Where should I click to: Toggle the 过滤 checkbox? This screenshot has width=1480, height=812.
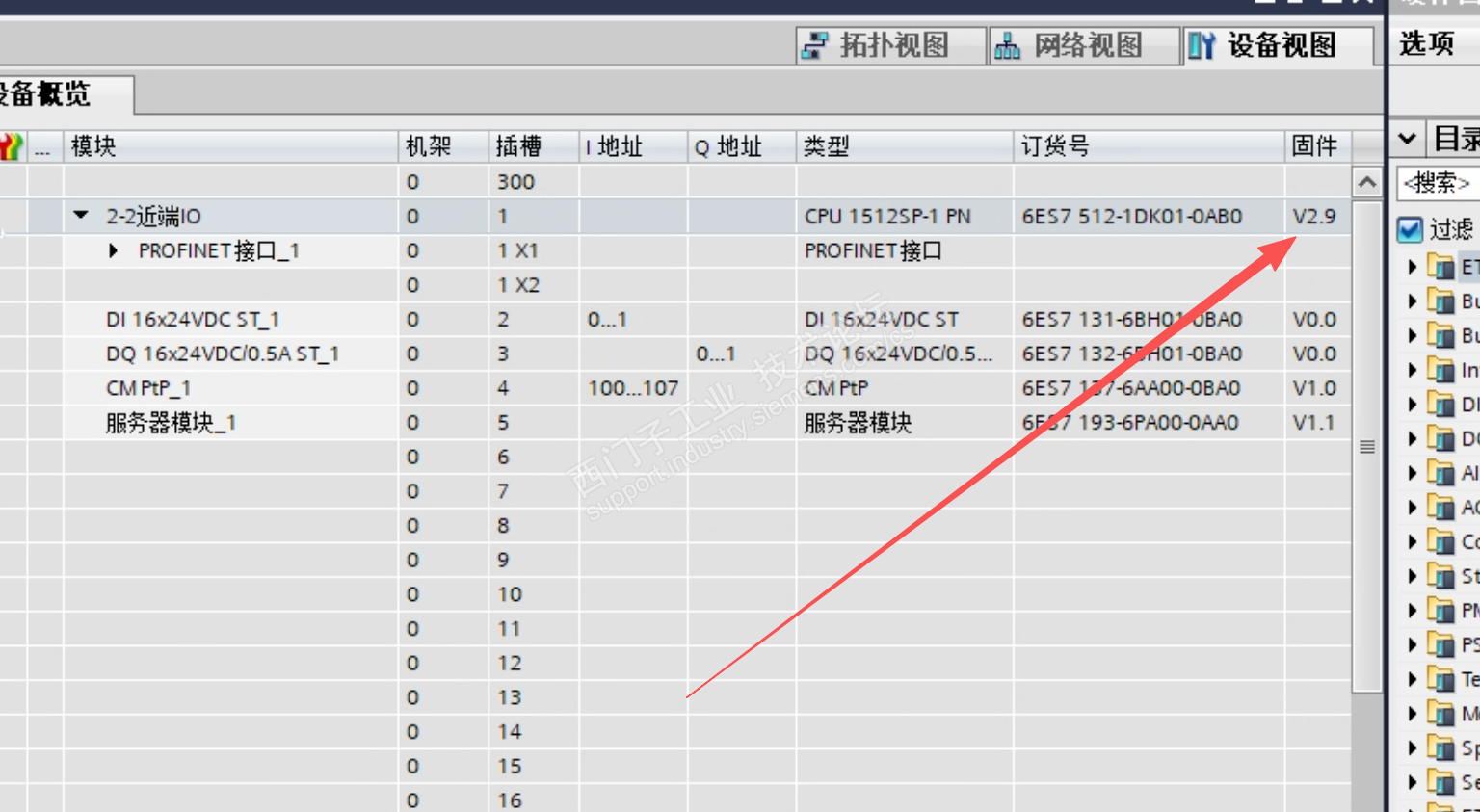click(1410, 229)
